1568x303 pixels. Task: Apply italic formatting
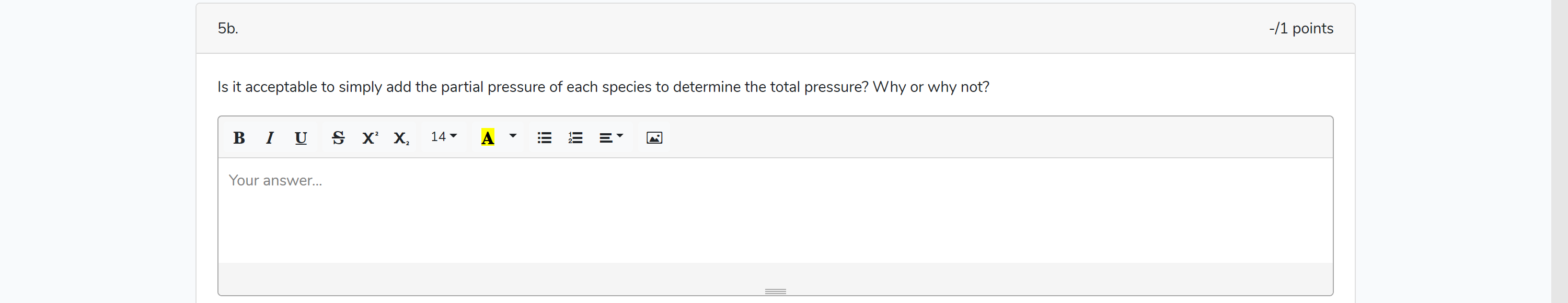270,137
